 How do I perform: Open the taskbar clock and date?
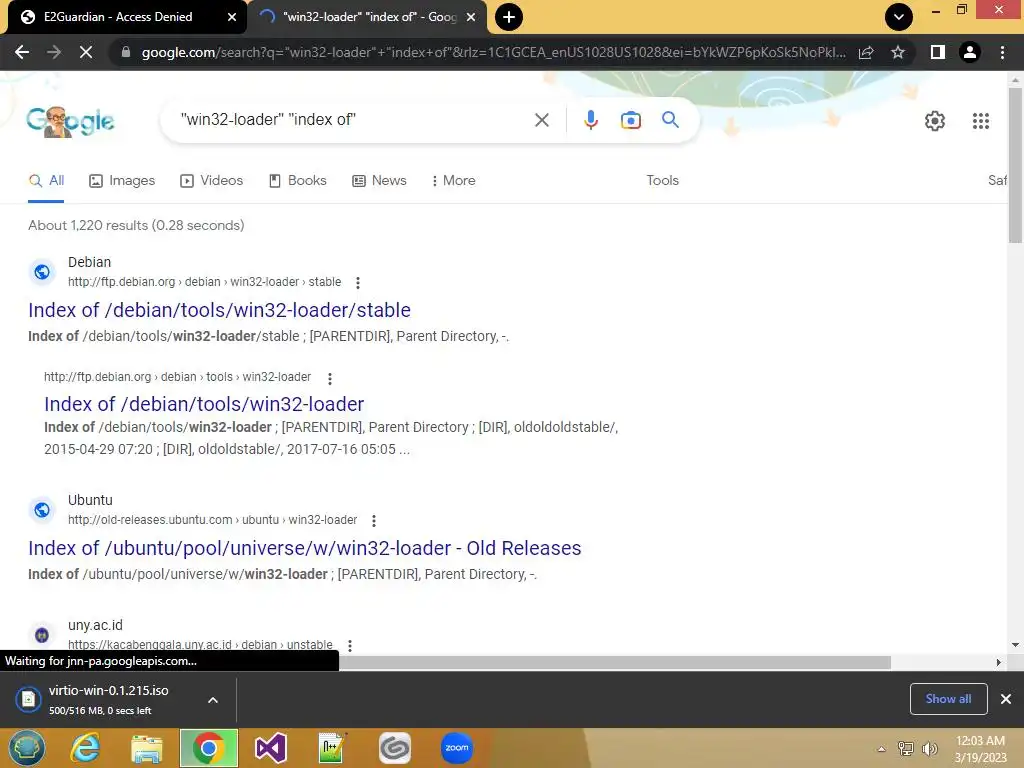[980, 749]
